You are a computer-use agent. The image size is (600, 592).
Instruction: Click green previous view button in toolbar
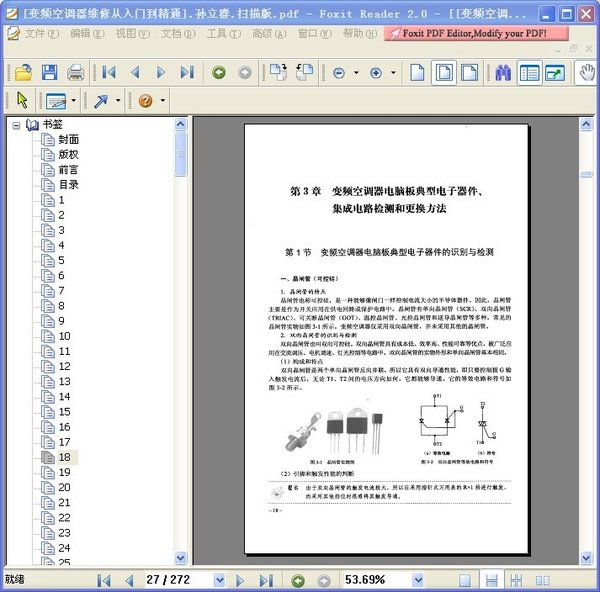click(x=219, y=72)
